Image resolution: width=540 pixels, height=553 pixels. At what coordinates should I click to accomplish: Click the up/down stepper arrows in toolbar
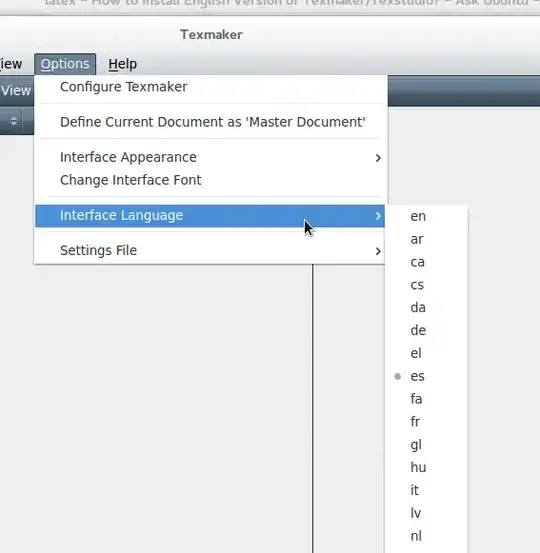pyautogui.click(x=13, y=121)
